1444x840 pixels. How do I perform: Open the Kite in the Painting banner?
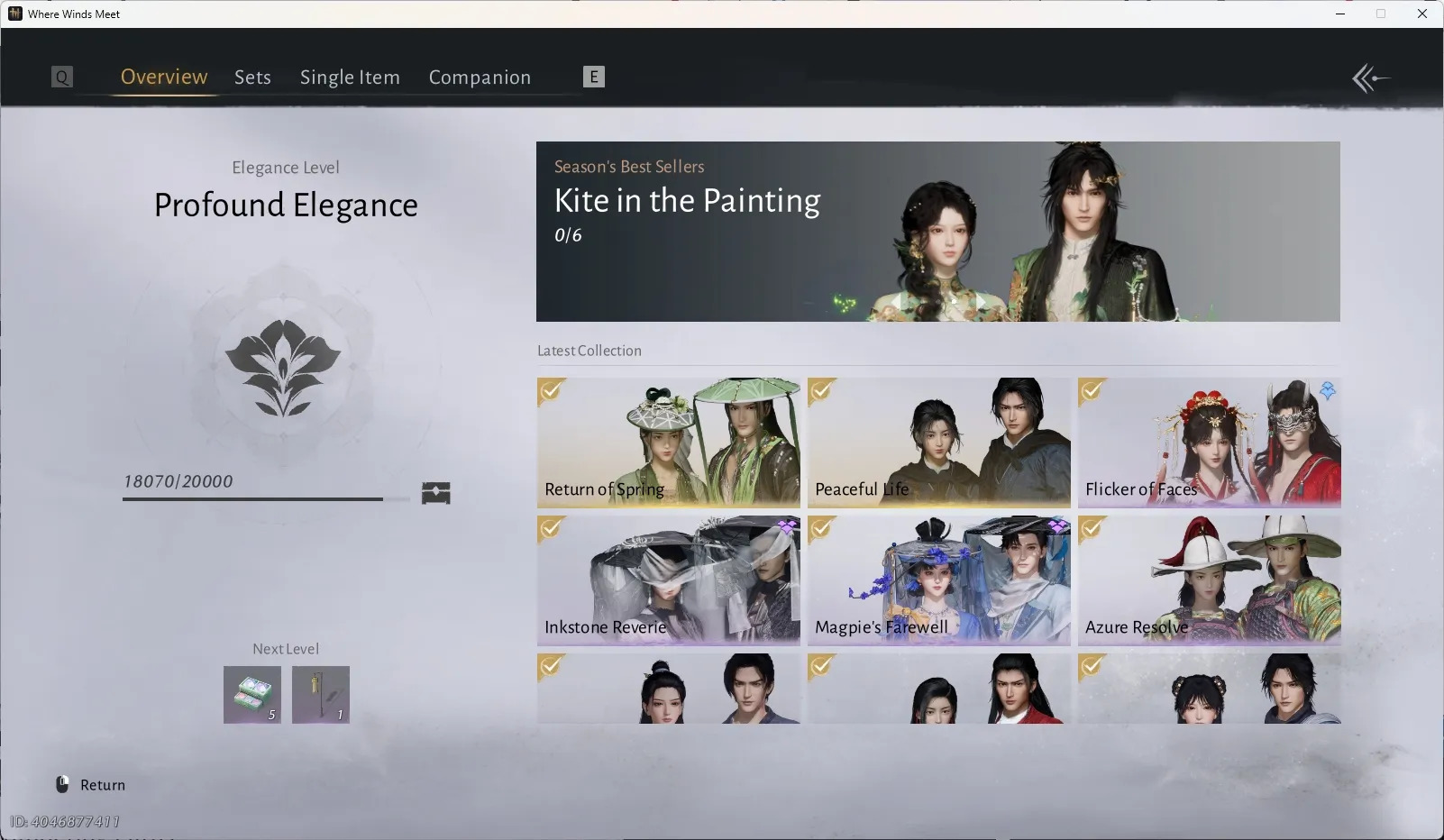click(938, 232)
